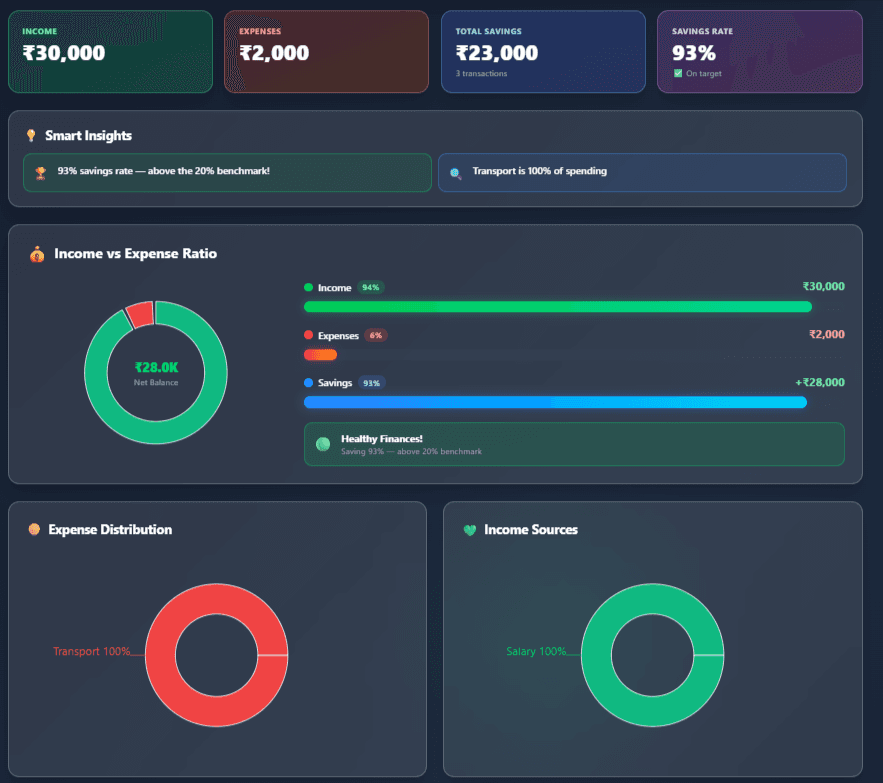Click the money bag icon beside Income vs Expense Ratio
The height and width of the screenshot is (783, 883).
(x=37, y=254)
